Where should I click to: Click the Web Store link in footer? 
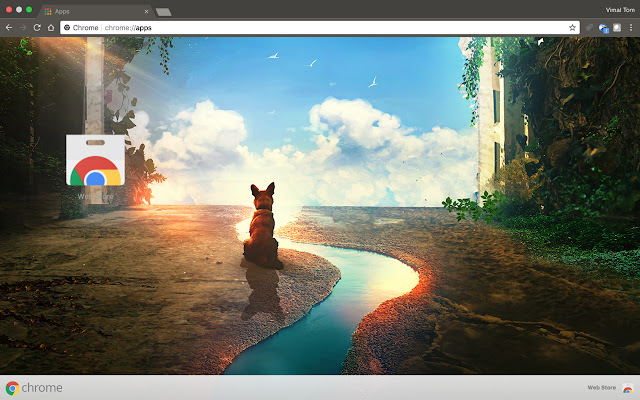(x=602, y=388)
